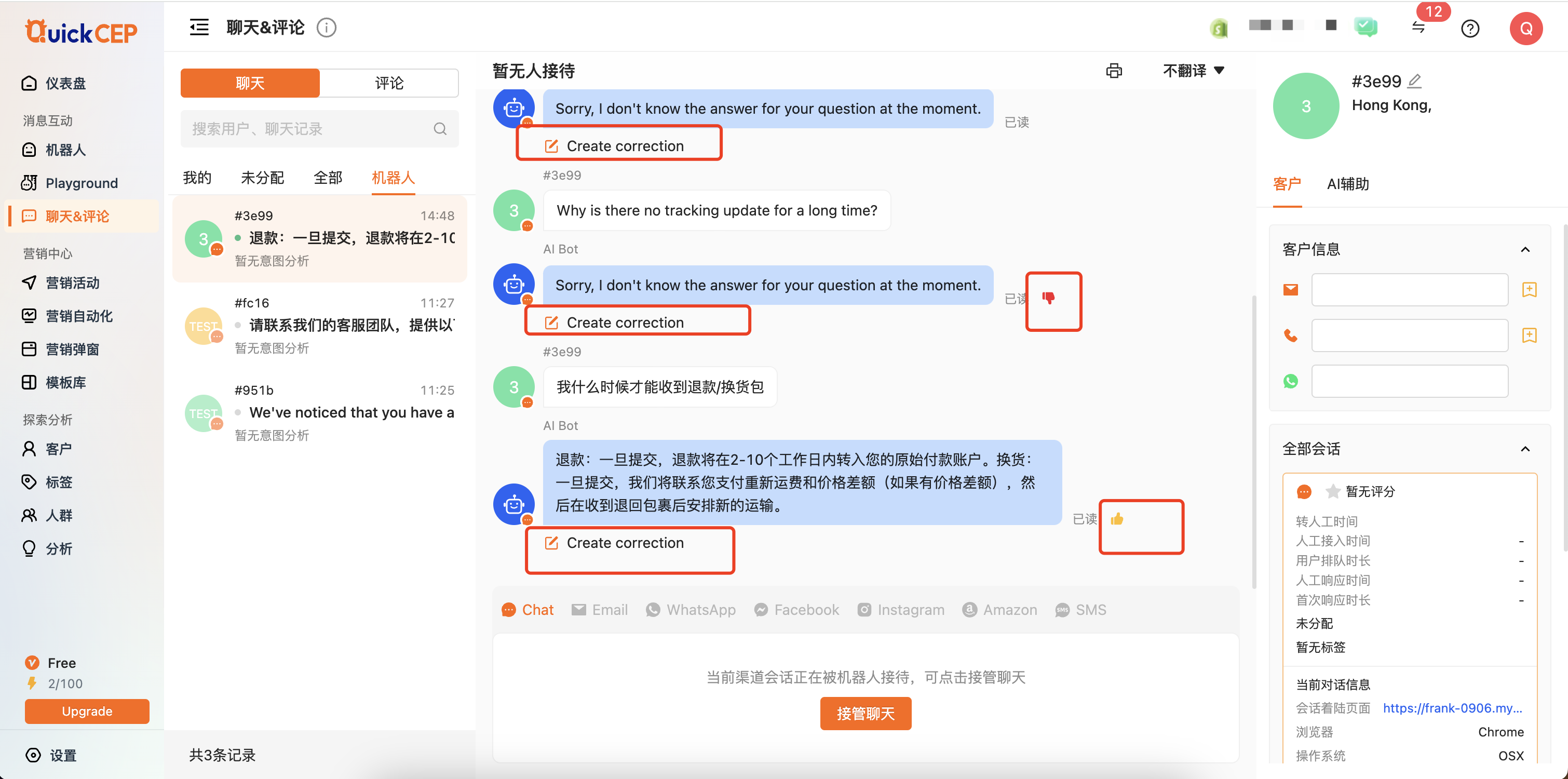Screen dimensions: 1568x779
Task: Open the frank-0906 landing page link
Action: [x=1452, y=708]
